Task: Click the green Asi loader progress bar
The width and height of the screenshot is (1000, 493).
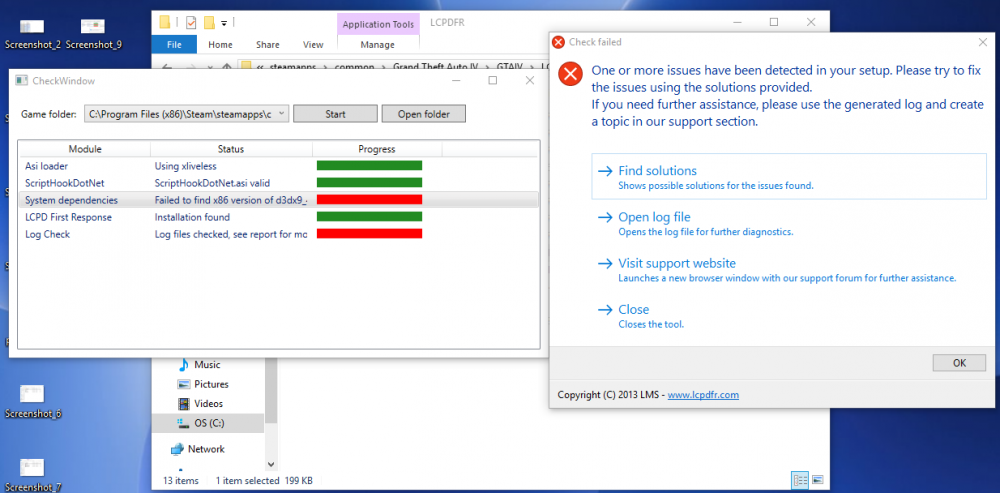Action: pyautogui.click(x=369, y=166)
